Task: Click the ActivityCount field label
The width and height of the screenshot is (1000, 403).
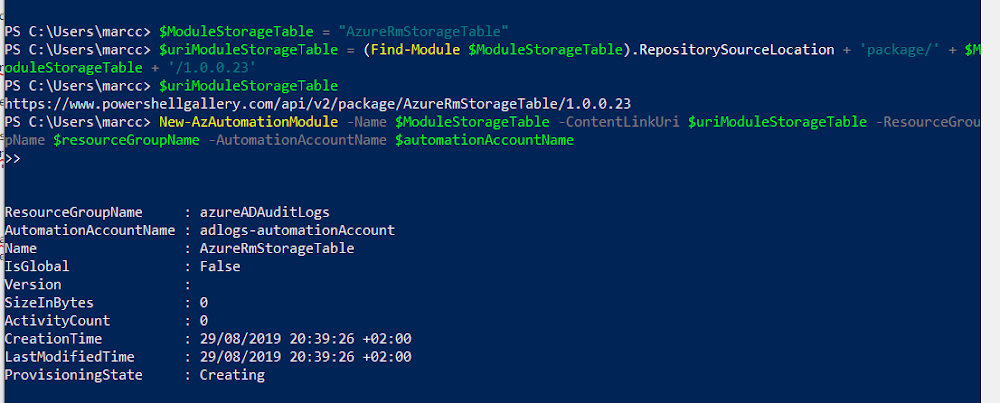Action: [57, 321]
